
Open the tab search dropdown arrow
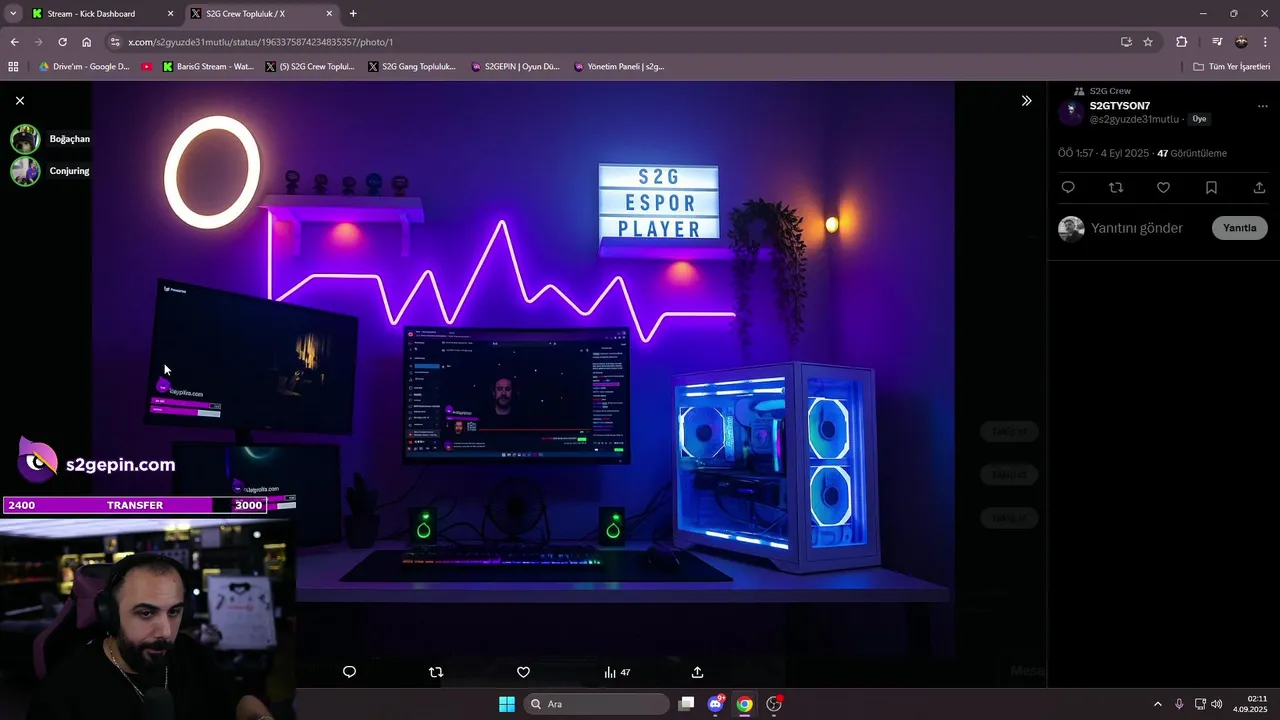tap(12, 14)
